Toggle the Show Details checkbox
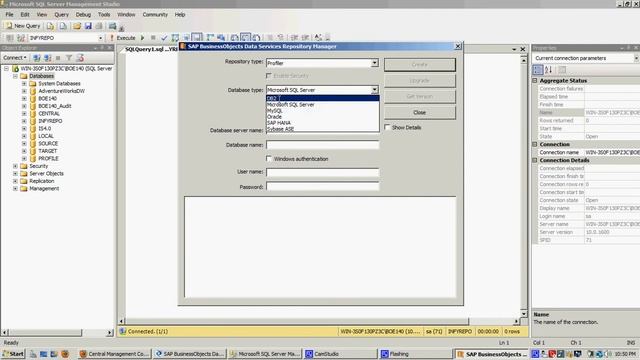The image size is (640, 360). coord(387,127)
